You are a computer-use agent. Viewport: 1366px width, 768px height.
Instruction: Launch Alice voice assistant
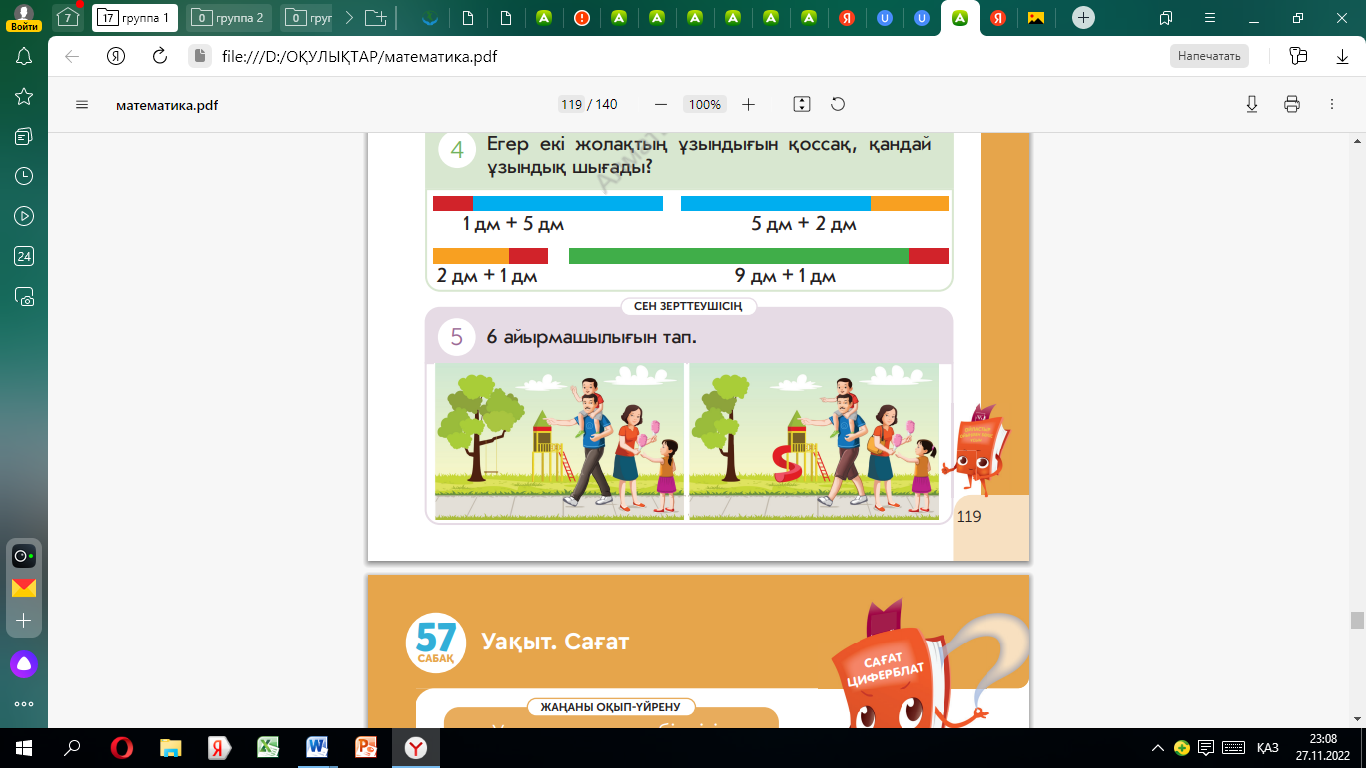24,663
